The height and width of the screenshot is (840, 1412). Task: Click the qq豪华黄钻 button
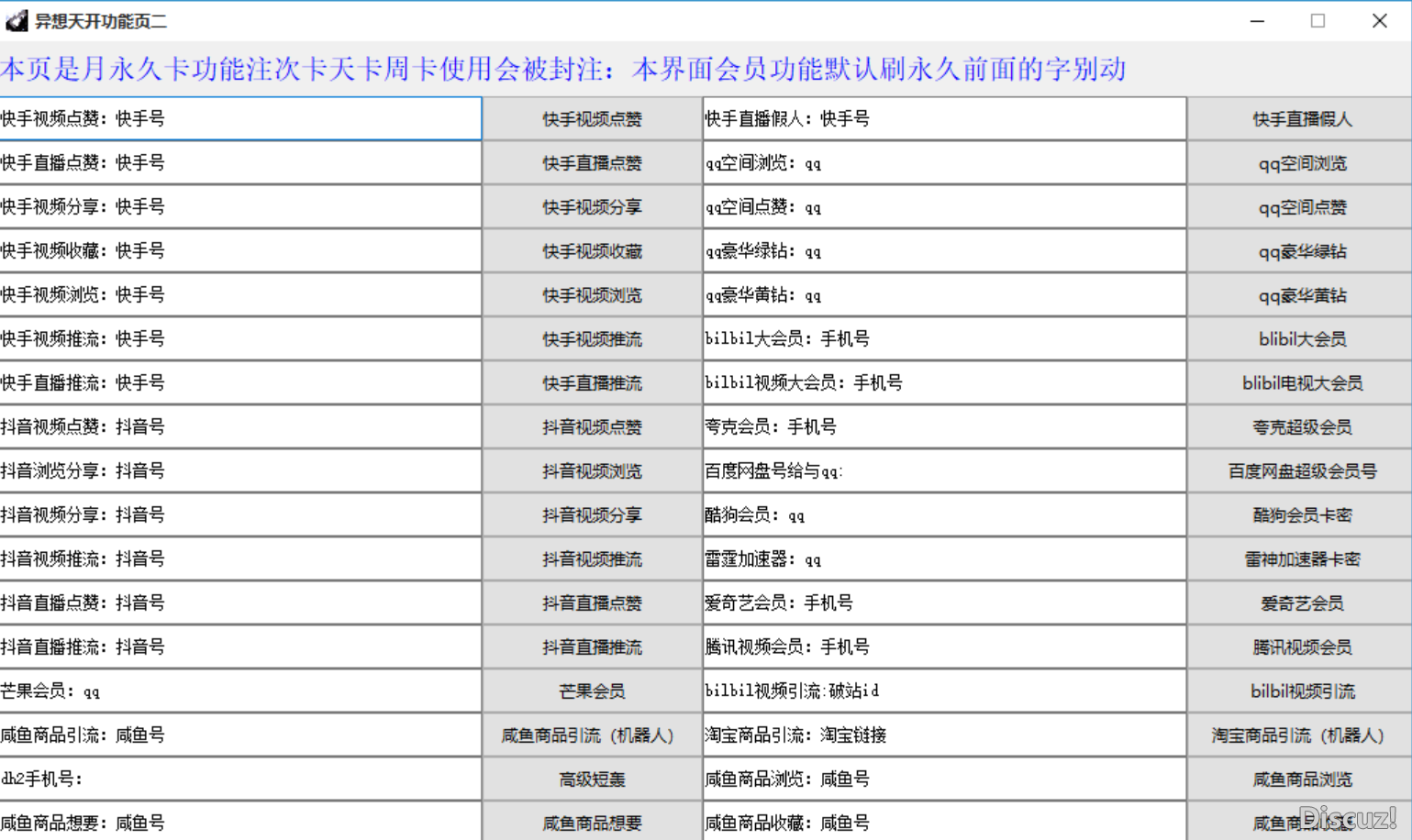coord(1300,295)
